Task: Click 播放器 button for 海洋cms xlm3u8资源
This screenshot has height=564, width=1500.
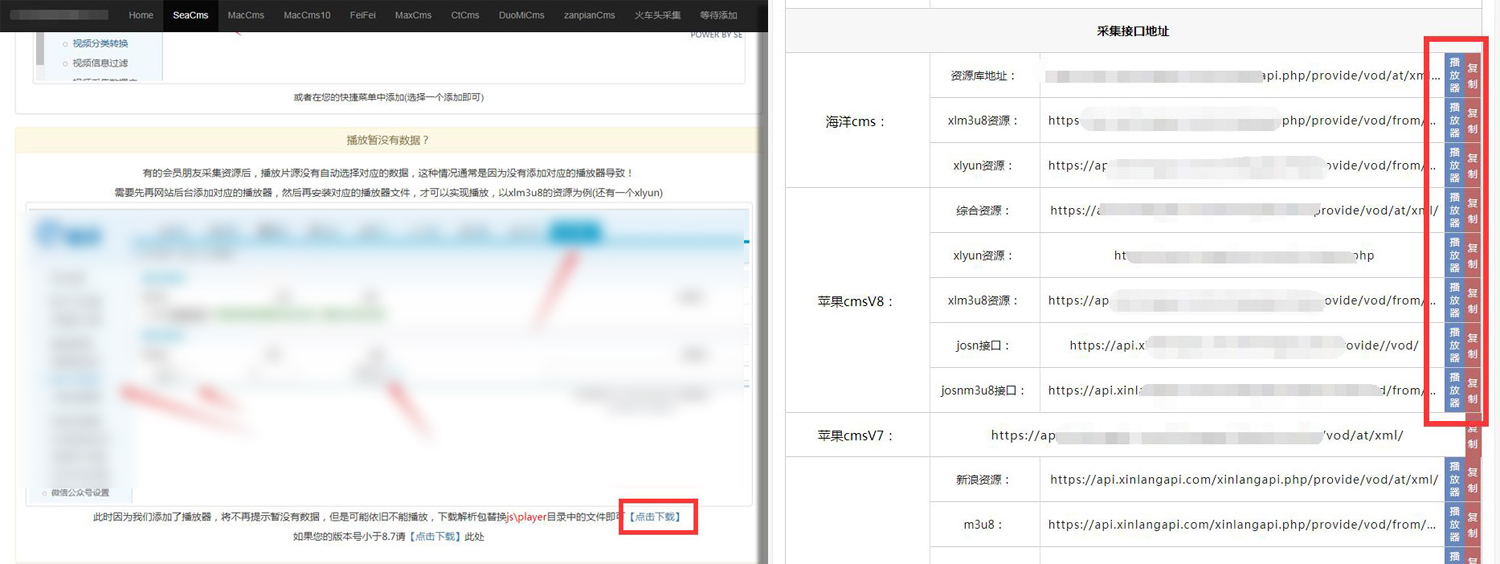Action: point(1454,120)
